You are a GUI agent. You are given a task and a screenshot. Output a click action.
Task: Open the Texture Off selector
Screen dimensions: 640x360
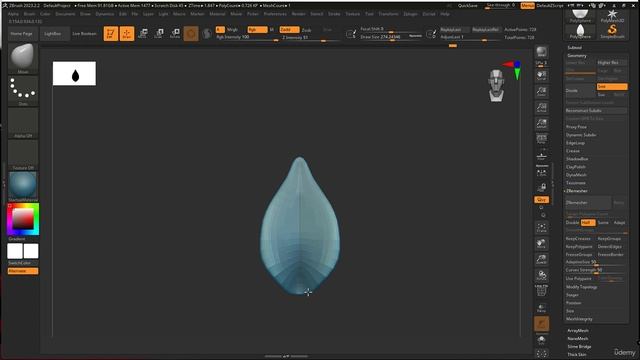(23, 155)
